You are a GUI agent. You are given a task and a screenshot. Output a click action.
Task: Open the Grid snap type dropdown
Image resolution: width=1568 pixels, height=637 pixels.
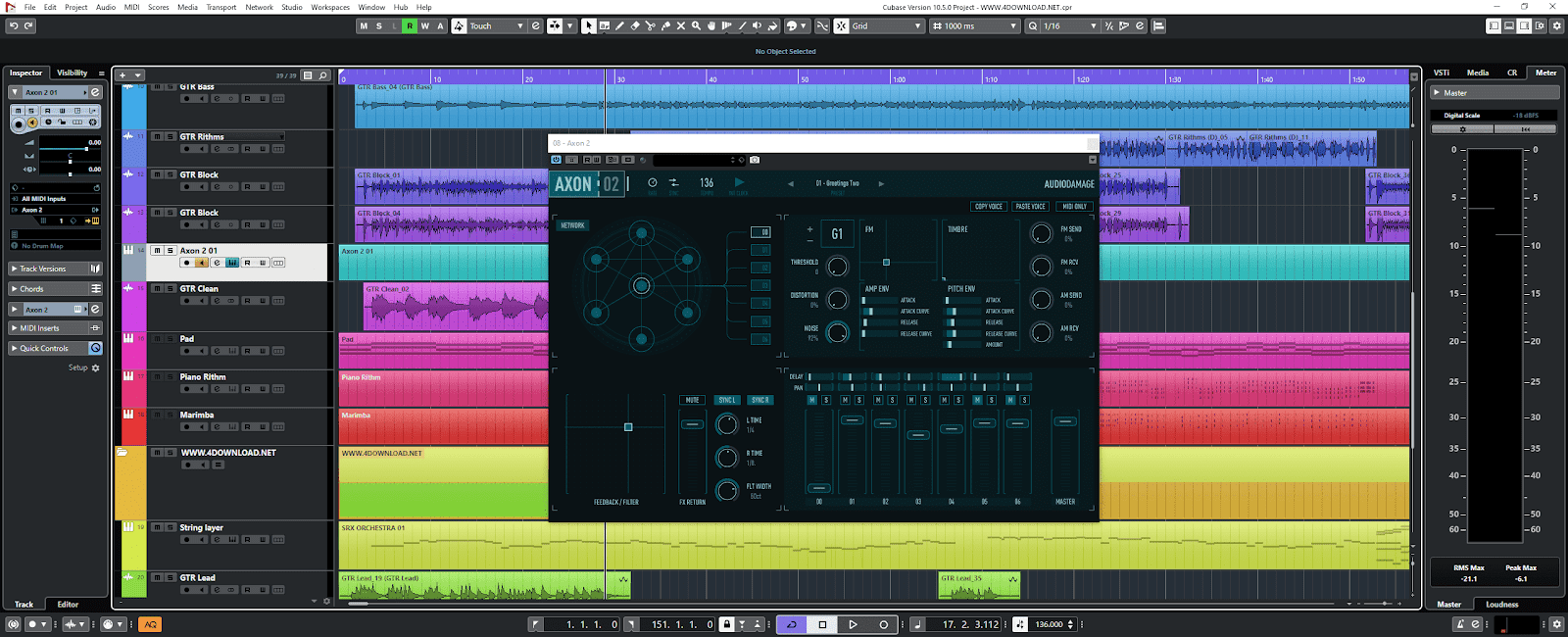coord(887,26)
